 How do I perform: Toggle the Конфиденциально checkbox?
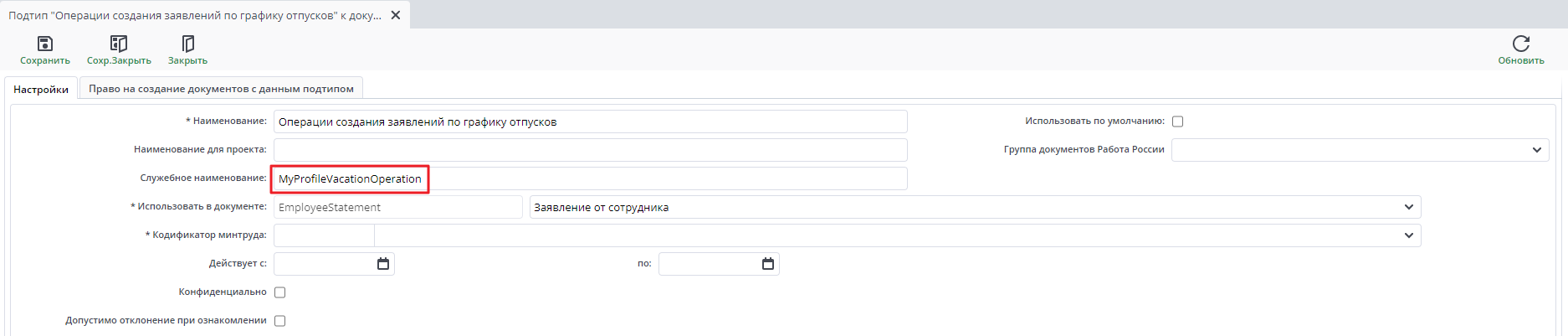(x=280, y=292)
